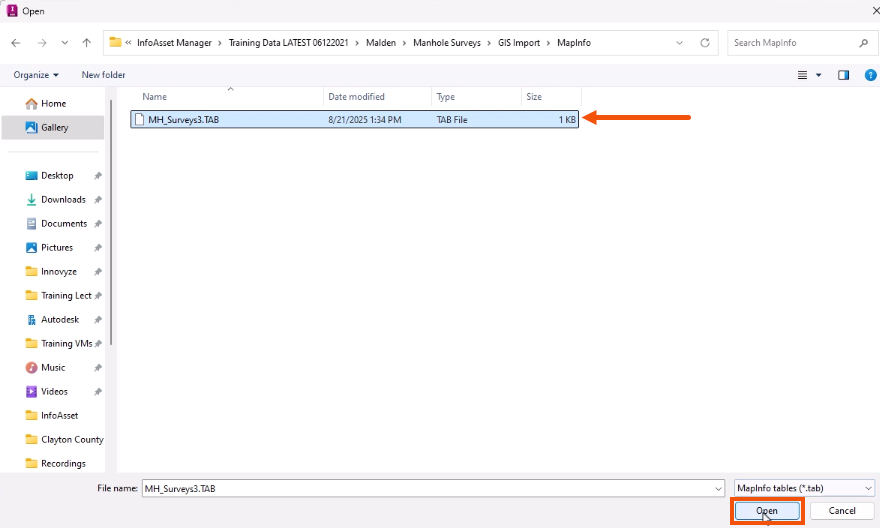Open Home in navigation pane

pyautogui.click(x=53, y=103)
